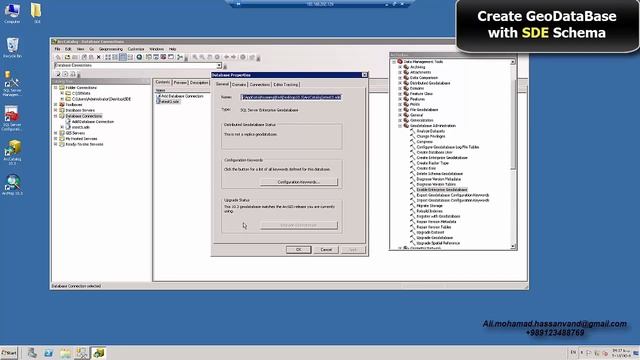Open the Recycle Bin desktop icon
The width and height of the screenshot is (640, 360).
tap(12, 47)
